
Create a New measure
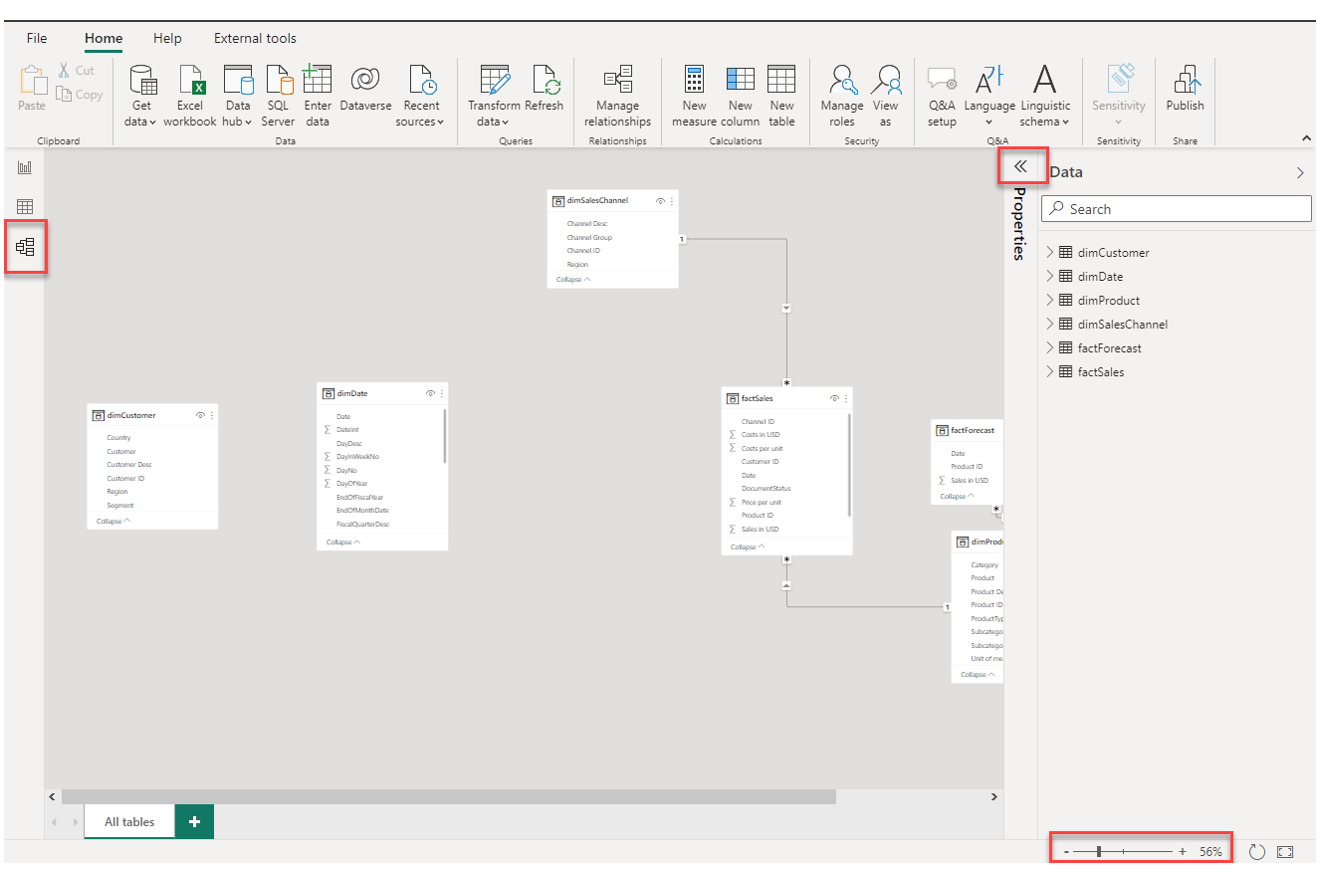pyautogui.click(x=694, y=97)
